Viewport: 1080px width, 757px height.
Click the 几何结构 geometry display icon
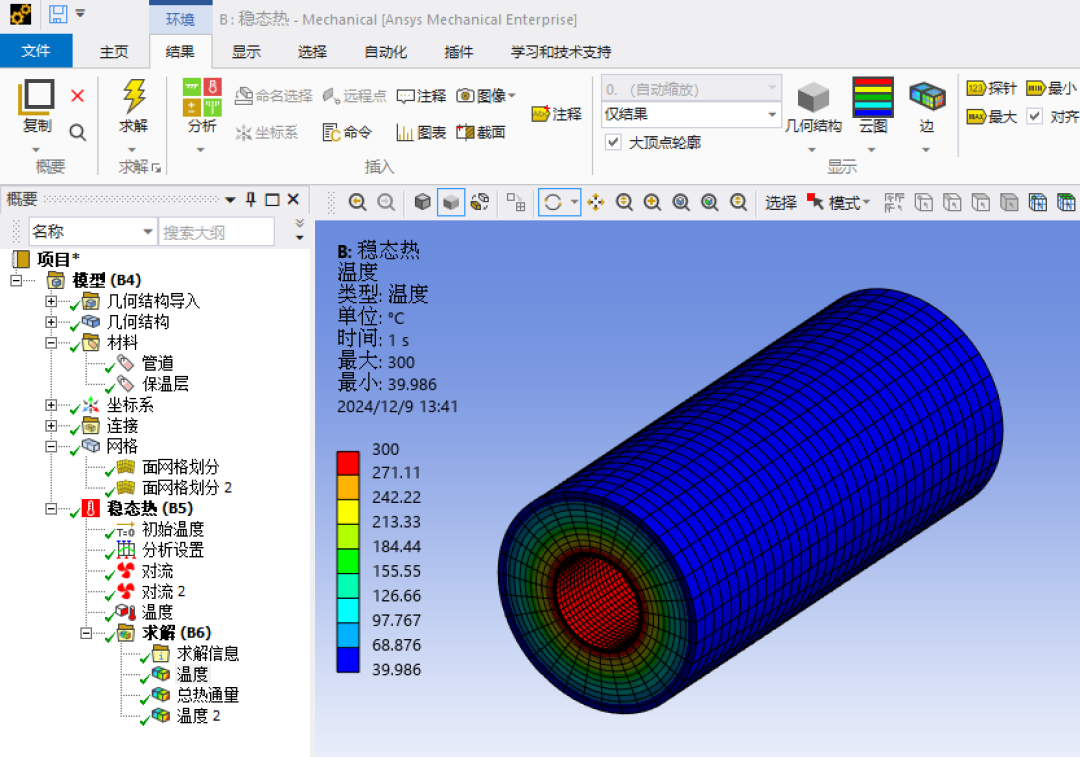tap(813, 96)
